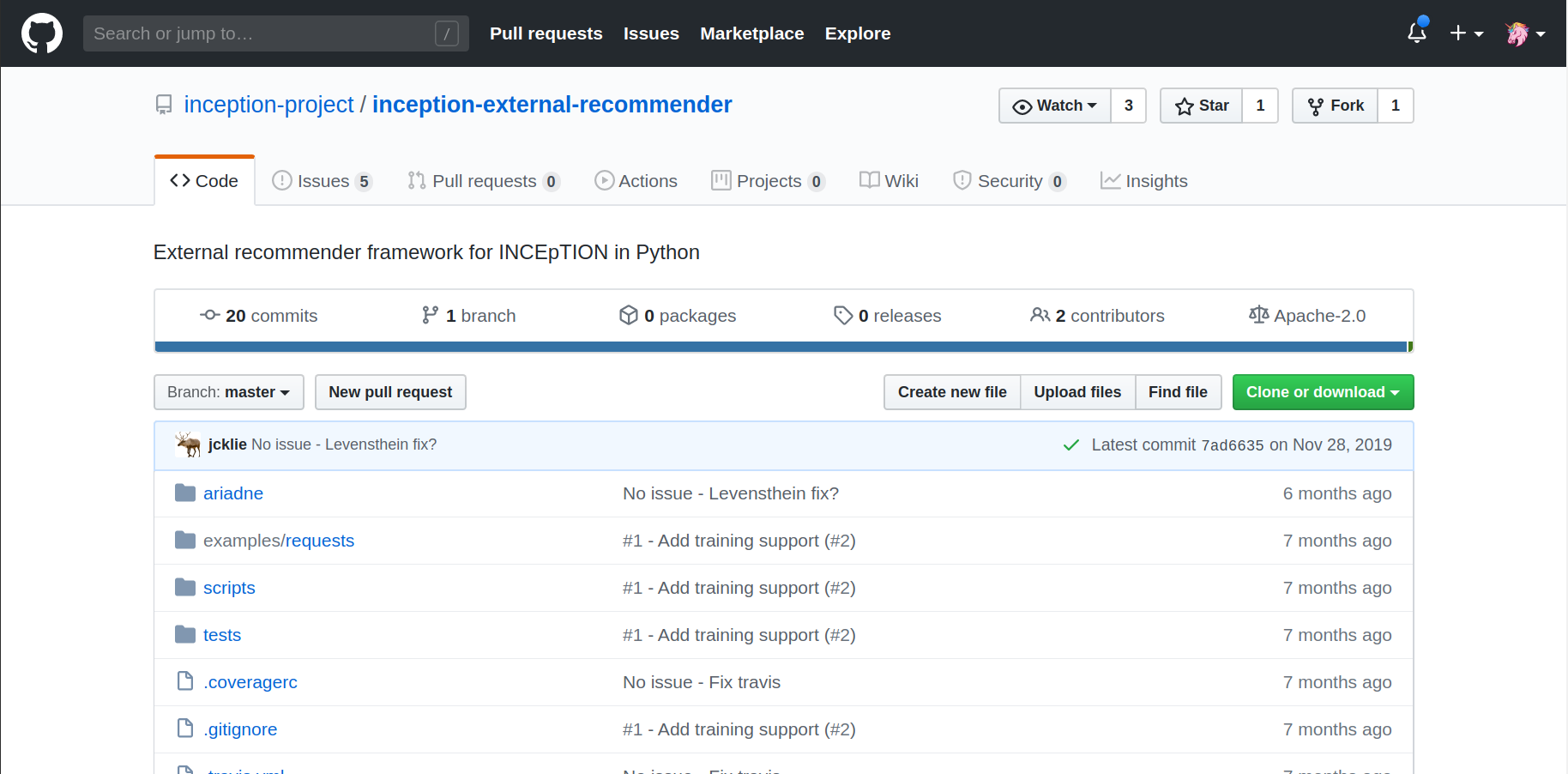Switch to the Pull requests tab

point(484,181)
